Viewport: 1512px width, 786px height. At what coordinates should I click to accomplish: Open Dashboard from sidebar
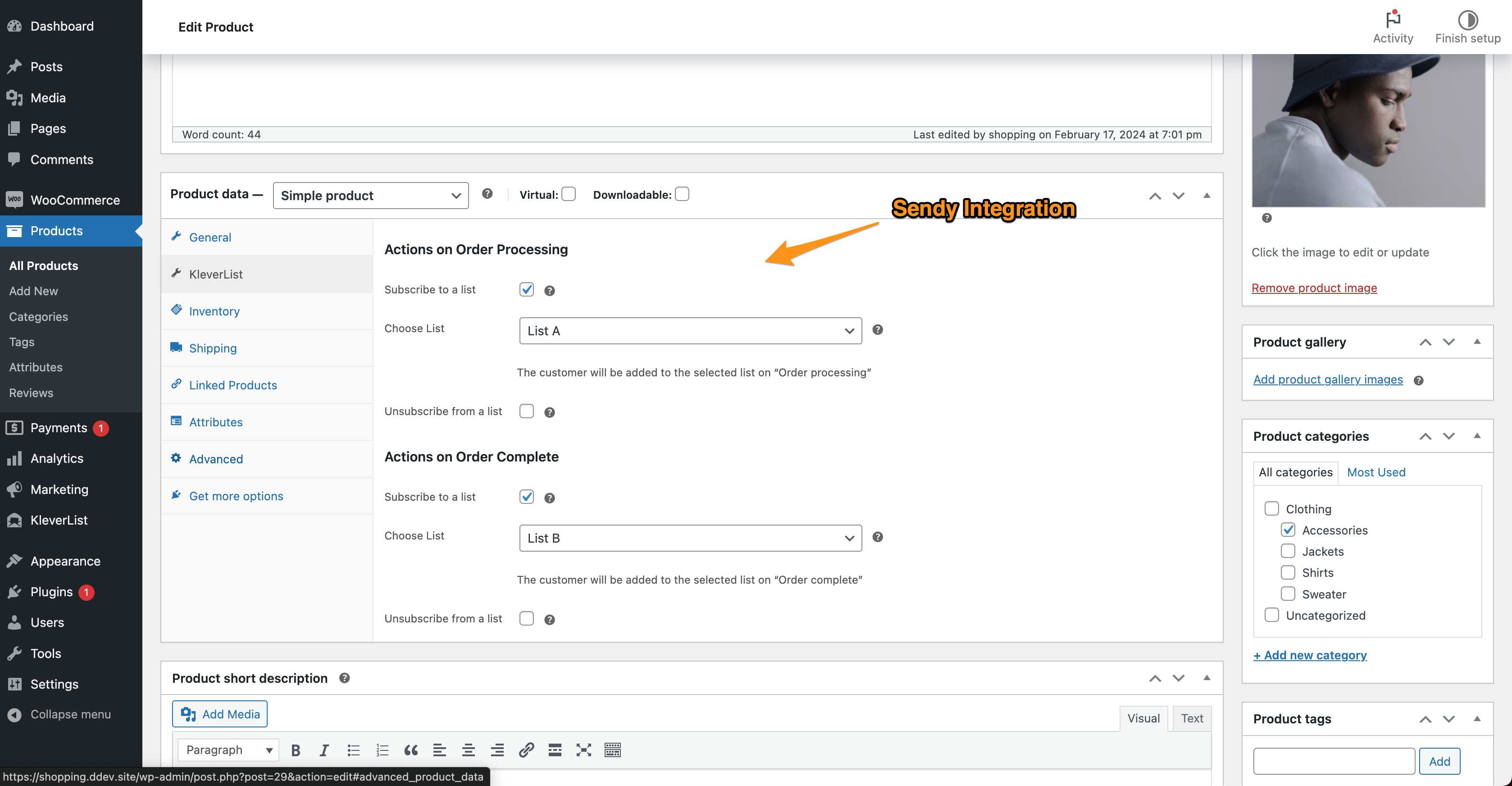[x=62, y=26]
